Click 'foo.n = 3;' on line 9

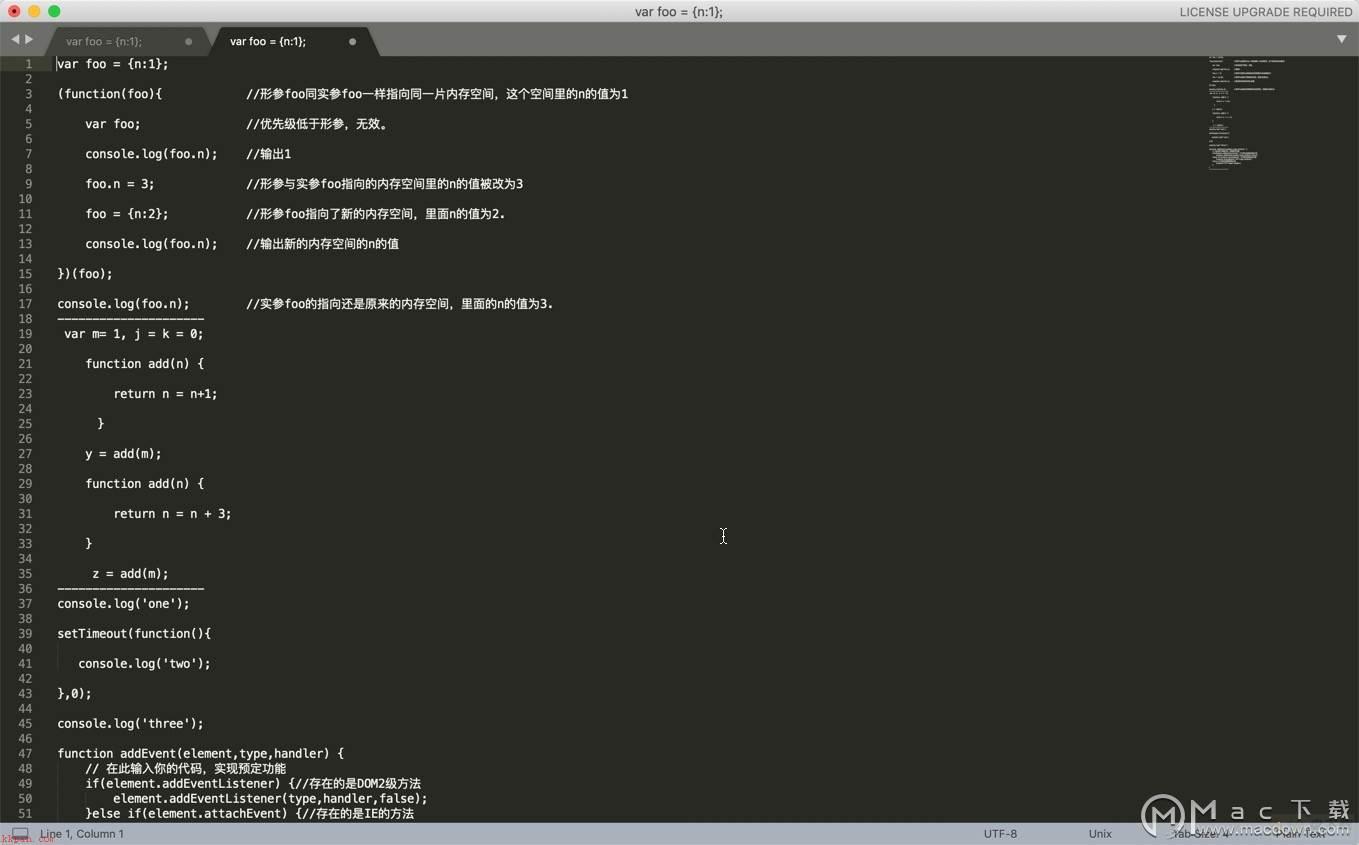coord(120,184)
